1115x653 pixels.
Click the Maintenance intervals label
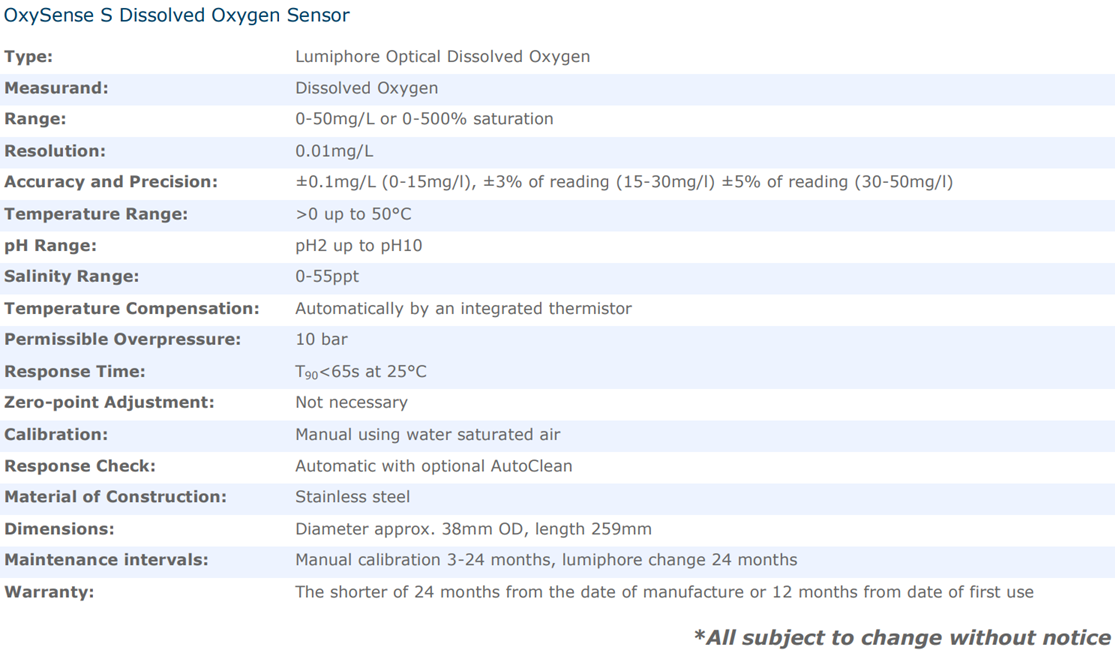coord(106,560)
